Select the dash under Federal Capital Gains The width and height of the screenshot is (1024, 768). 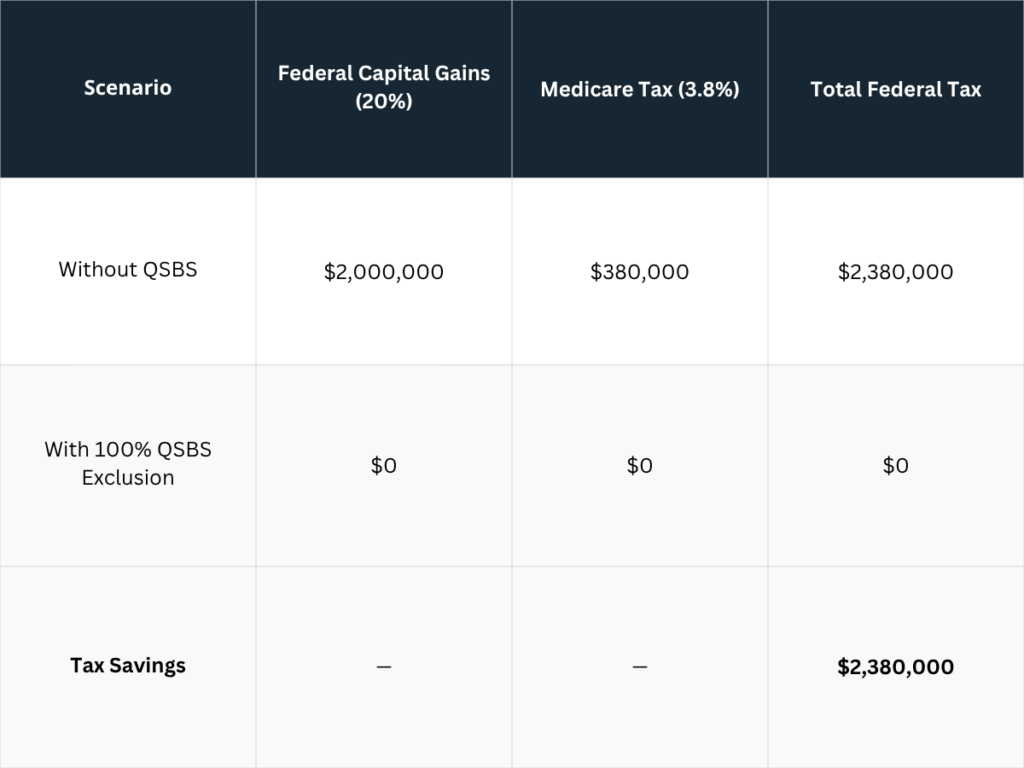(x=384, y=667)
